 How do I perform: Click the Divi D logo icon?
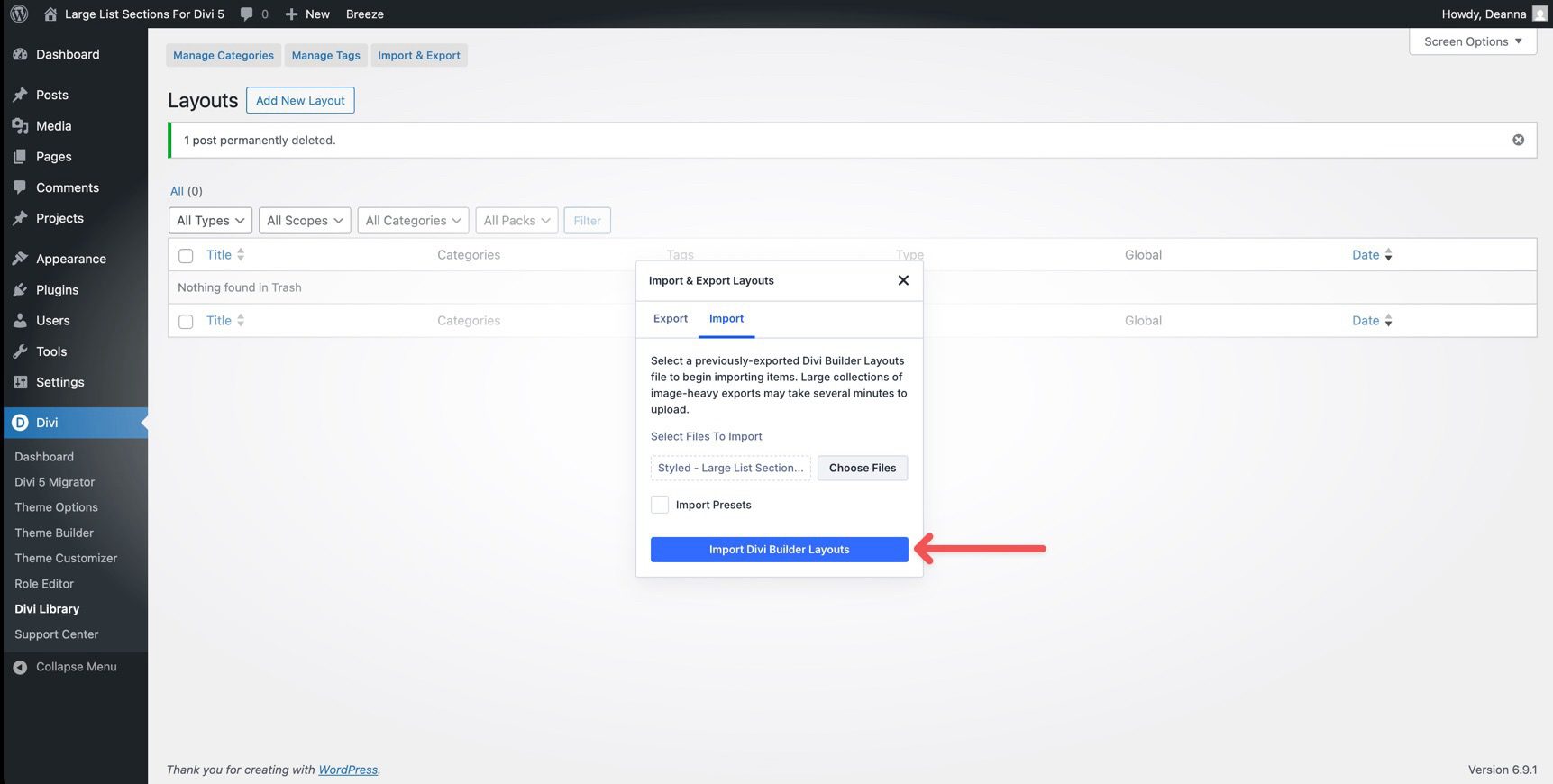(x=20, y=423)
